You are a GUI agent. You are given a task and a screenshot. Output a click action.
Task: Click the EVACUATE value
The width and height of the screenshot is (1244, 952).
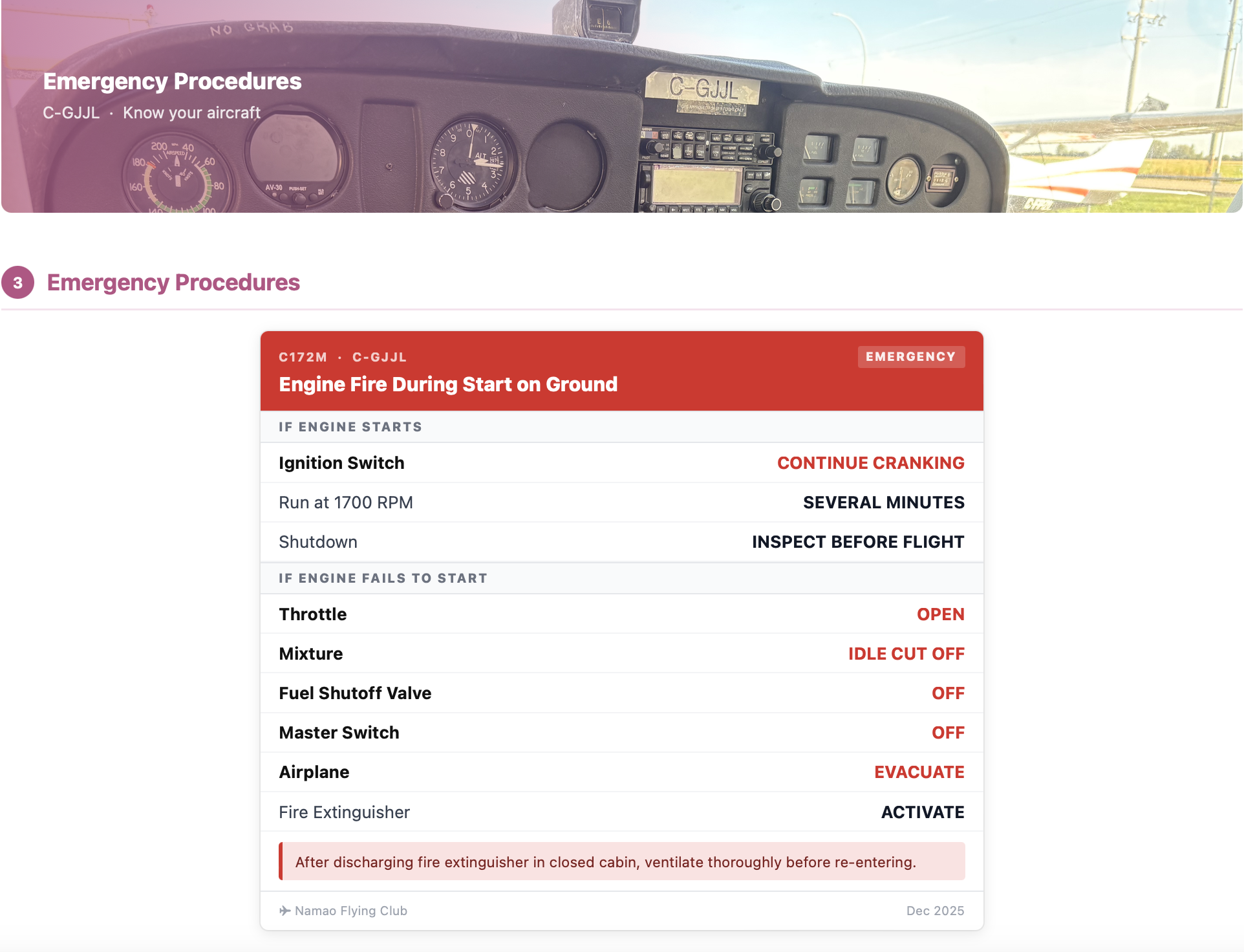coord(919,772)
